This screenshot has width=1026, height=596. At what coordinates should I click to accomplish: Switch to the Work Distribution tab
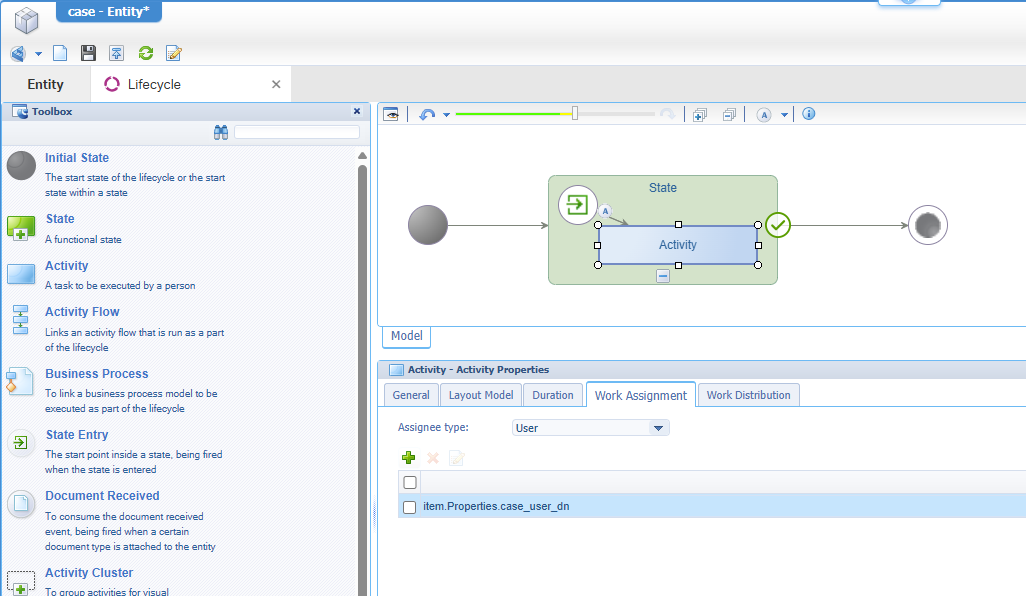[748, 395]
